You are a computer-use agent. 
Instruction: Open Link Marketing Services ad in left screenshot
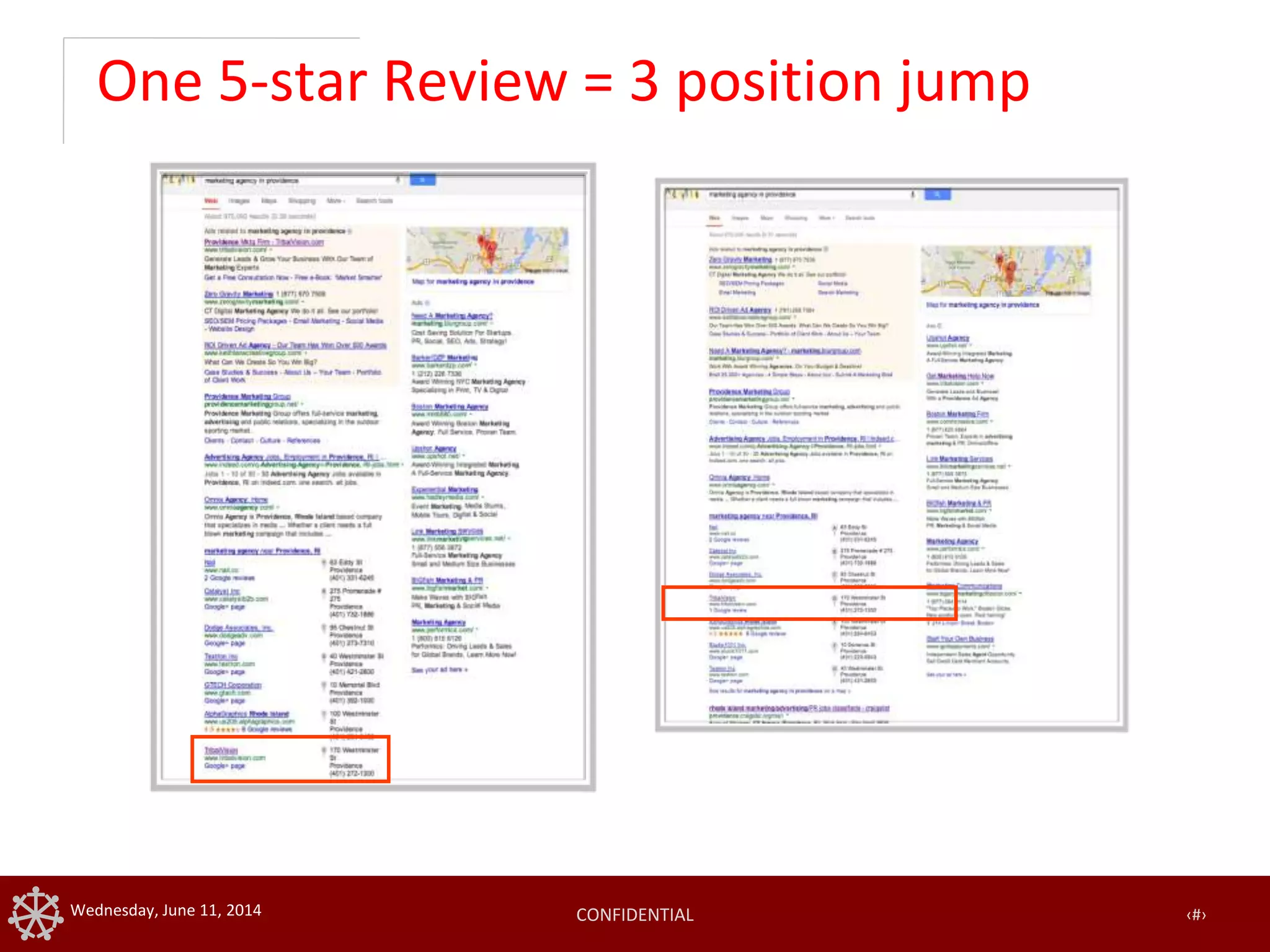pos(447,531)
